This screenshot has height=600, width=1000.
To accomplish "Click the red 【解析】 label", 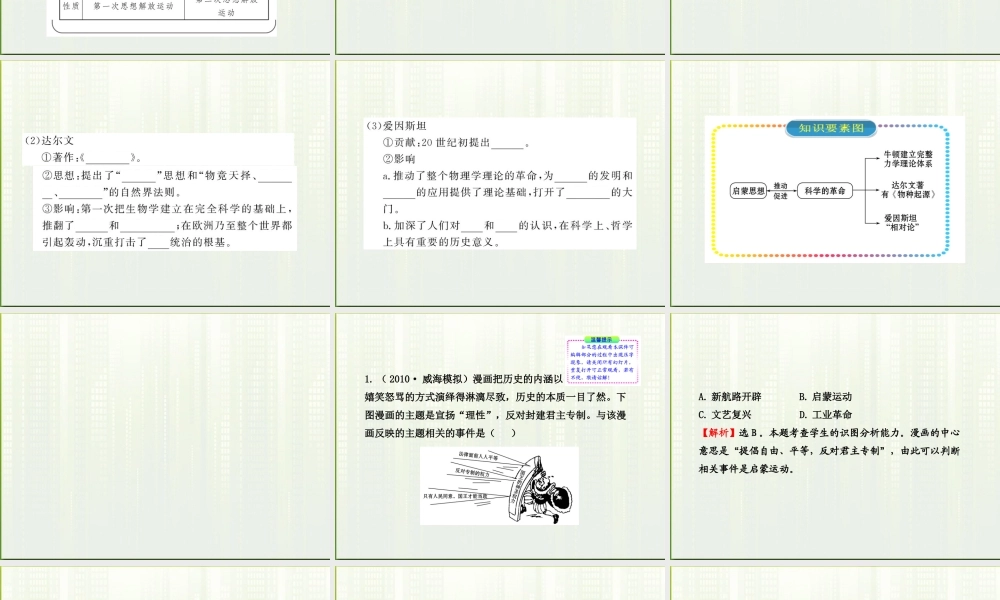I will pos(718,432).
